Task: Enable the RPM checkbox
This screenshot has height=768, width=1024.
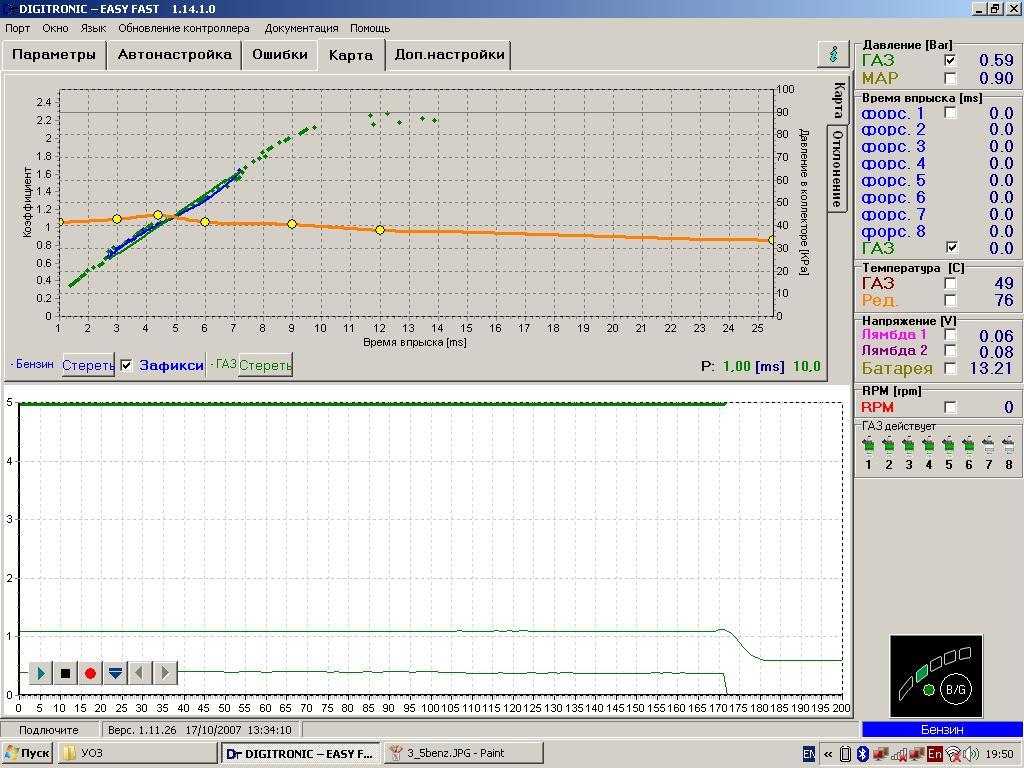Action: (x=950, y=407)
